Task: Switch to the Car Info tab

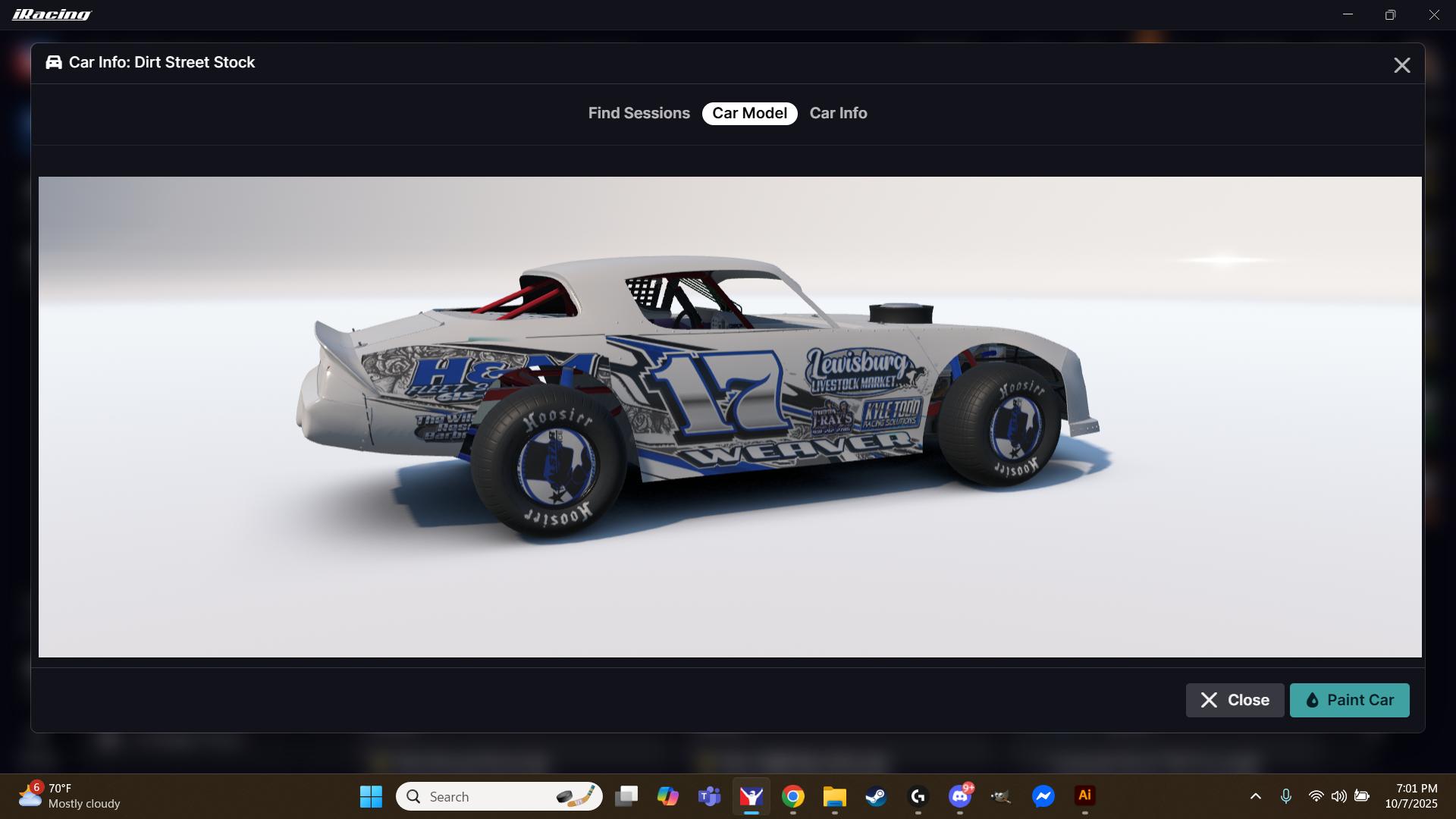Action: coord(838,113)
